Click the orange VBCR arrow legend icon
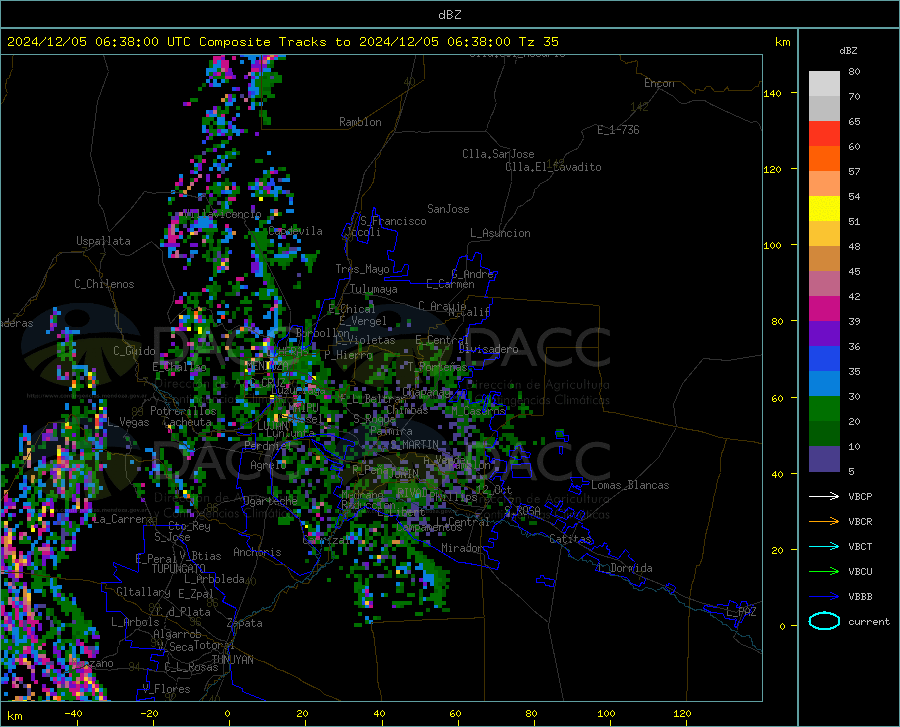900x727 pixels. pos(824,521)
